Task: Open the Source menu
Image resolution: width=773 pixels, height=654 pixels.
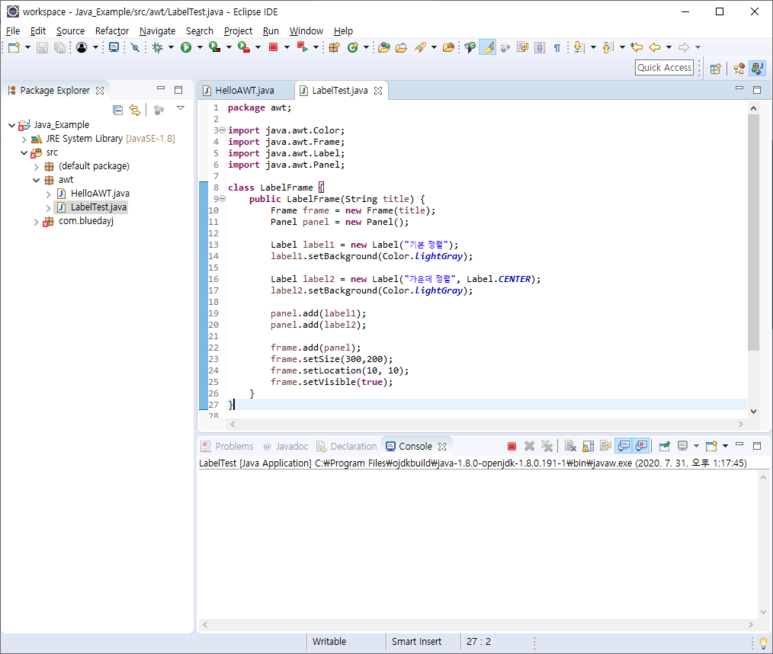Action: [70, 31]
